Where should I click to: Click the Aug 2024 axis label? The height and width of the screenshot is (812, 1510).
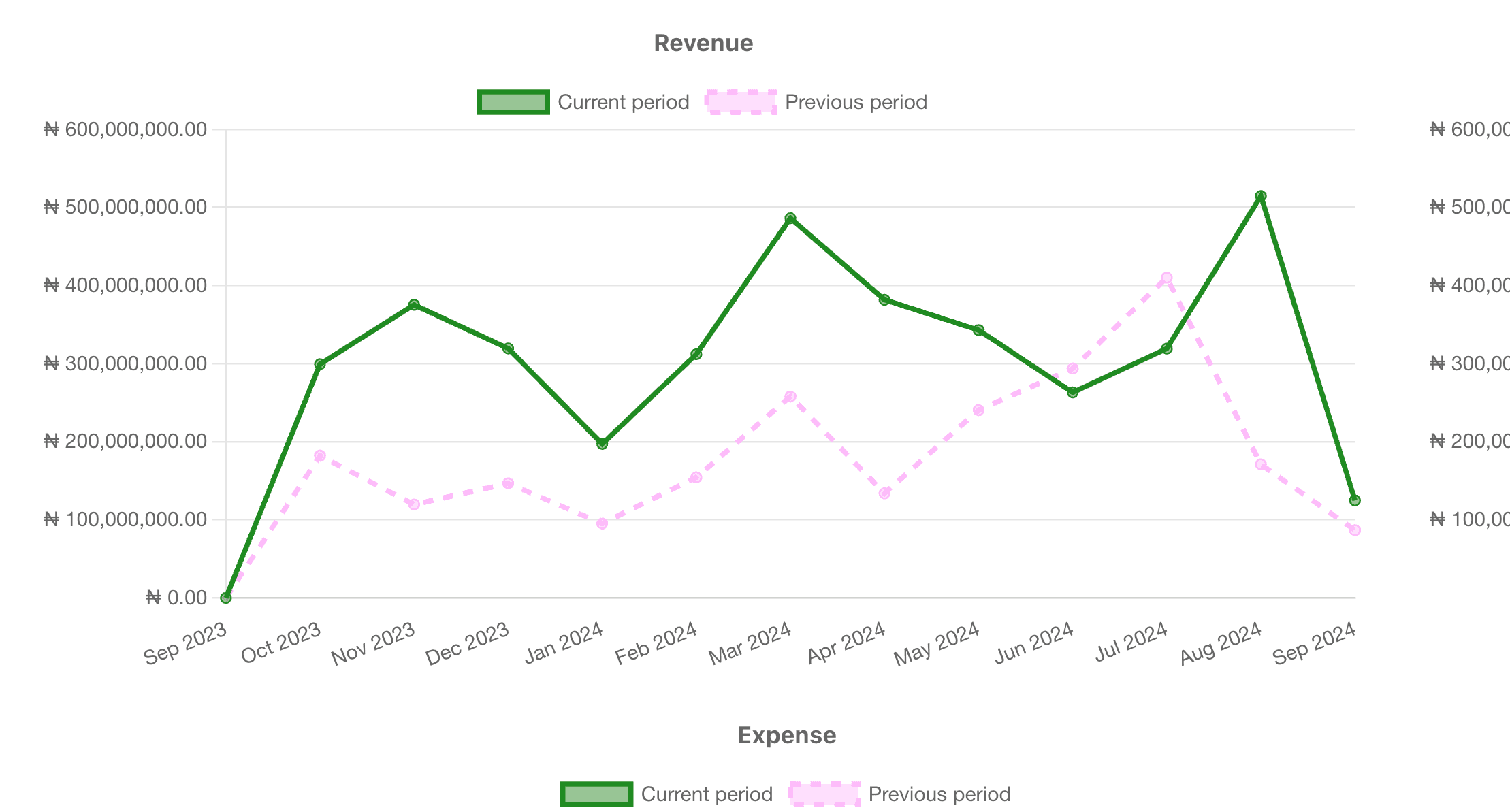point(1221,644)
